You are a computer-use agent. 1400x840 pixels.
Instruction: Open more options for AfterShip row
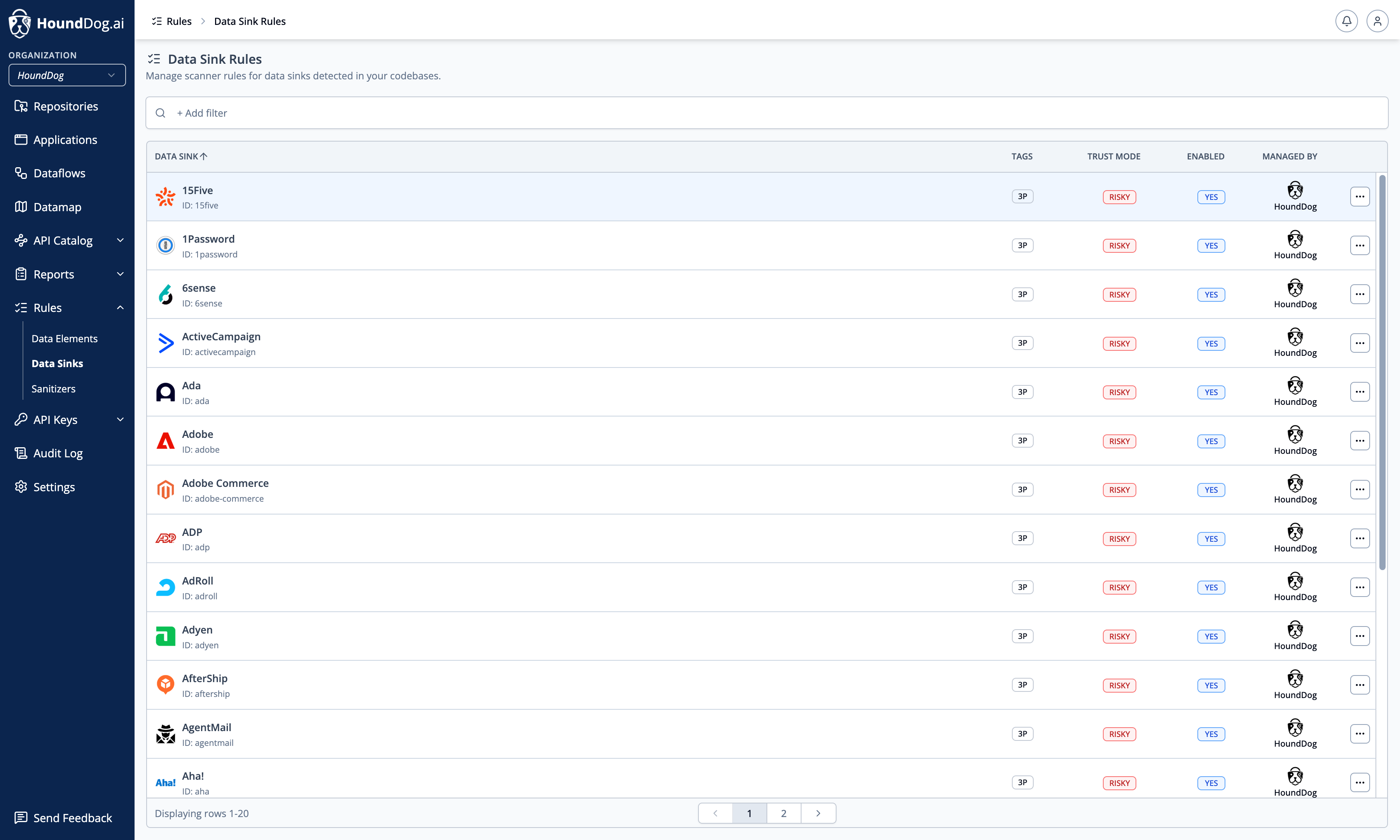[1359, 685]
